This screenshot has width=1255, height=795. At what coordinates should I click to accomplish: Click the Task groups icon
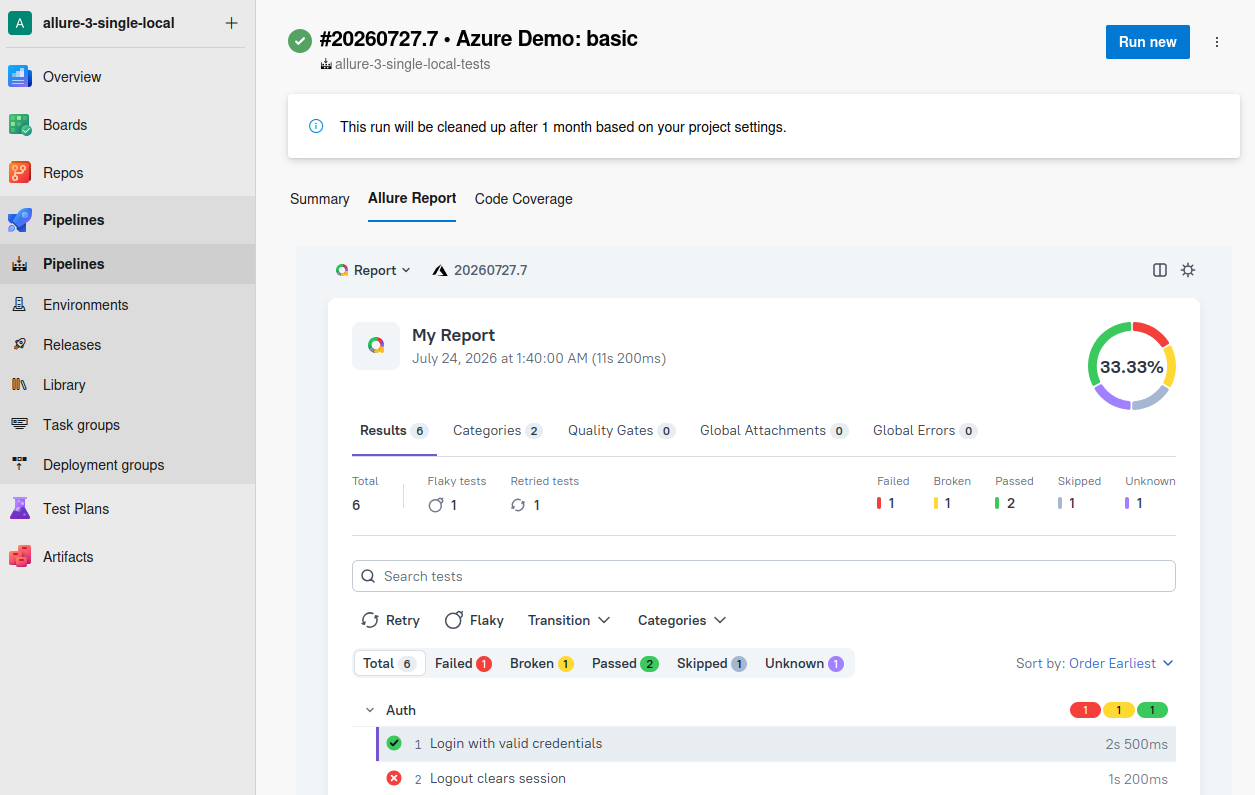coord(20,425)
